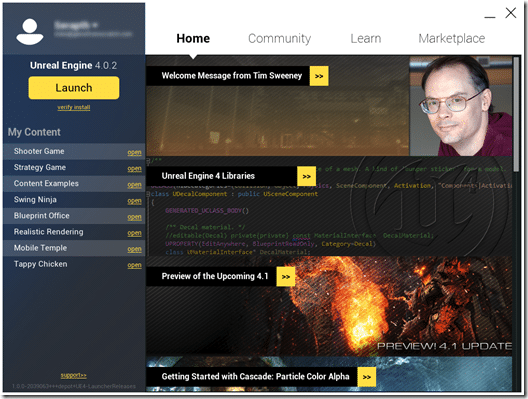The height and width of the screenshot is (399, 528).
Task: Open arrow button for Preview of the Upcoming 4.1
Action: pyautogui.click(x=286, y=277)
